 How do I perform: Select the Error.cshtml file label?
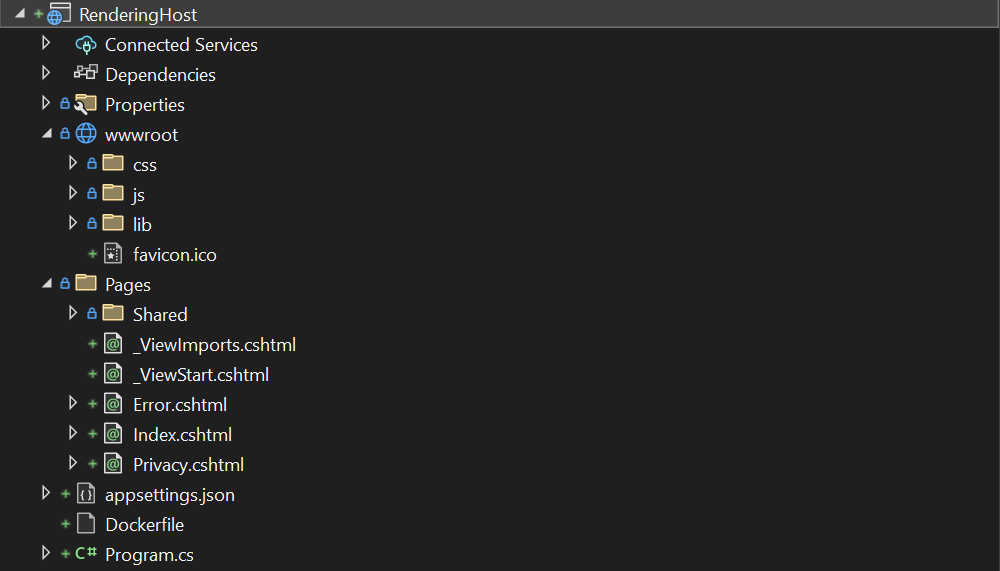click(180, 405)
